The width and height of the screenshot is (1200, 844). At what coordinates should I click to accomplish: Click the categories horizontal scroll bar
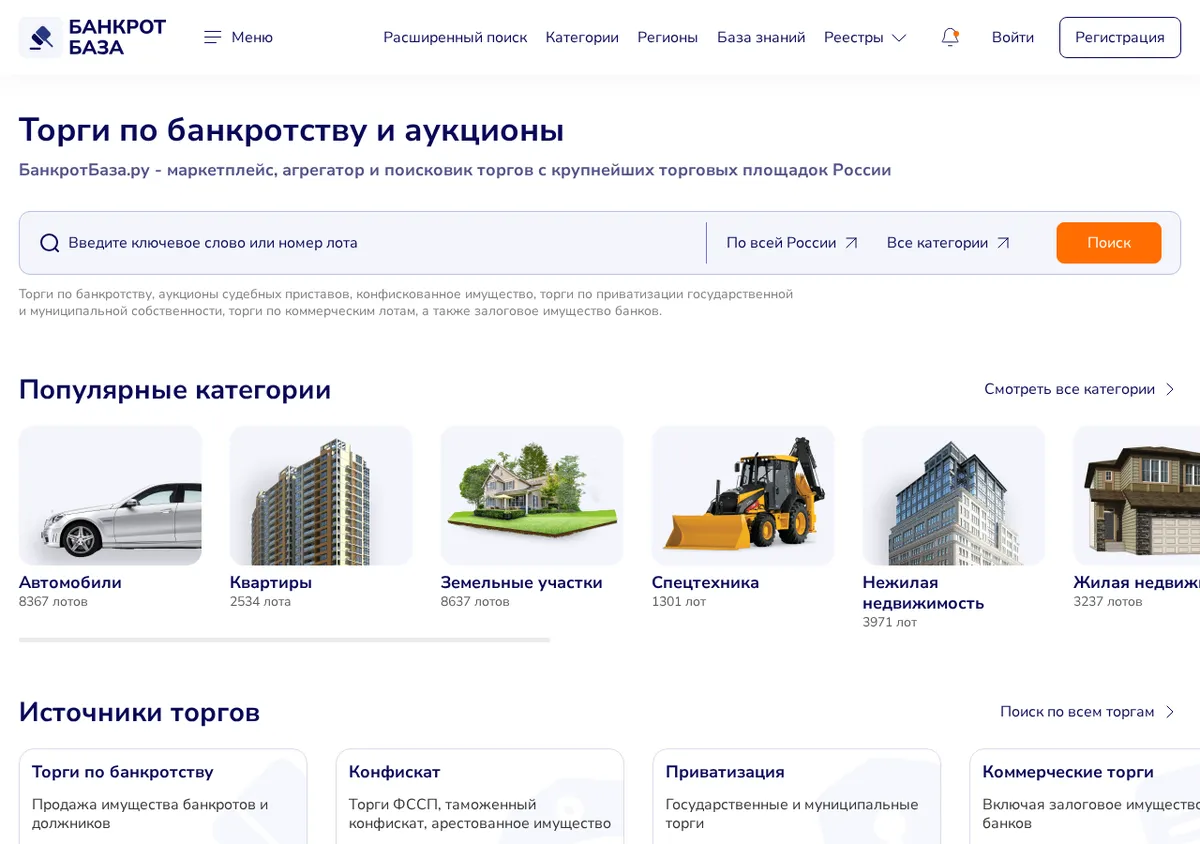click(x=284, y=640)
